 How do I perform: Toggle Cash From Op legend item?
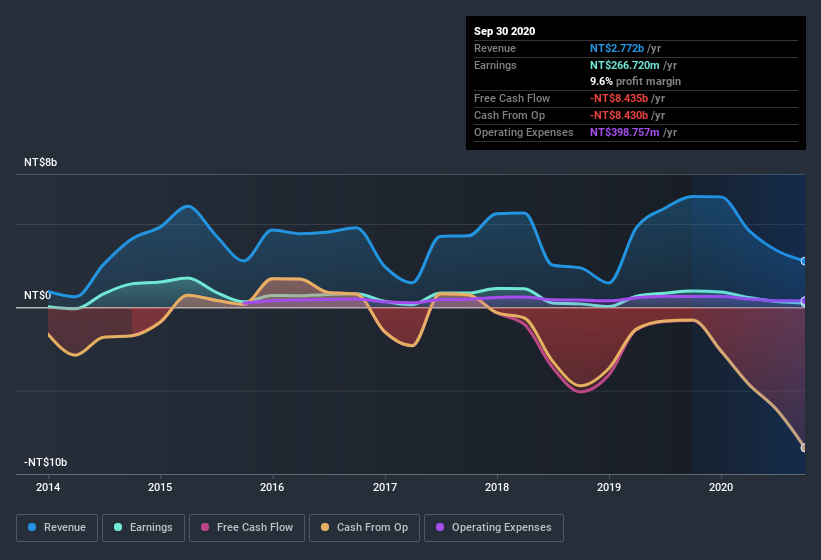pos(365,527)
